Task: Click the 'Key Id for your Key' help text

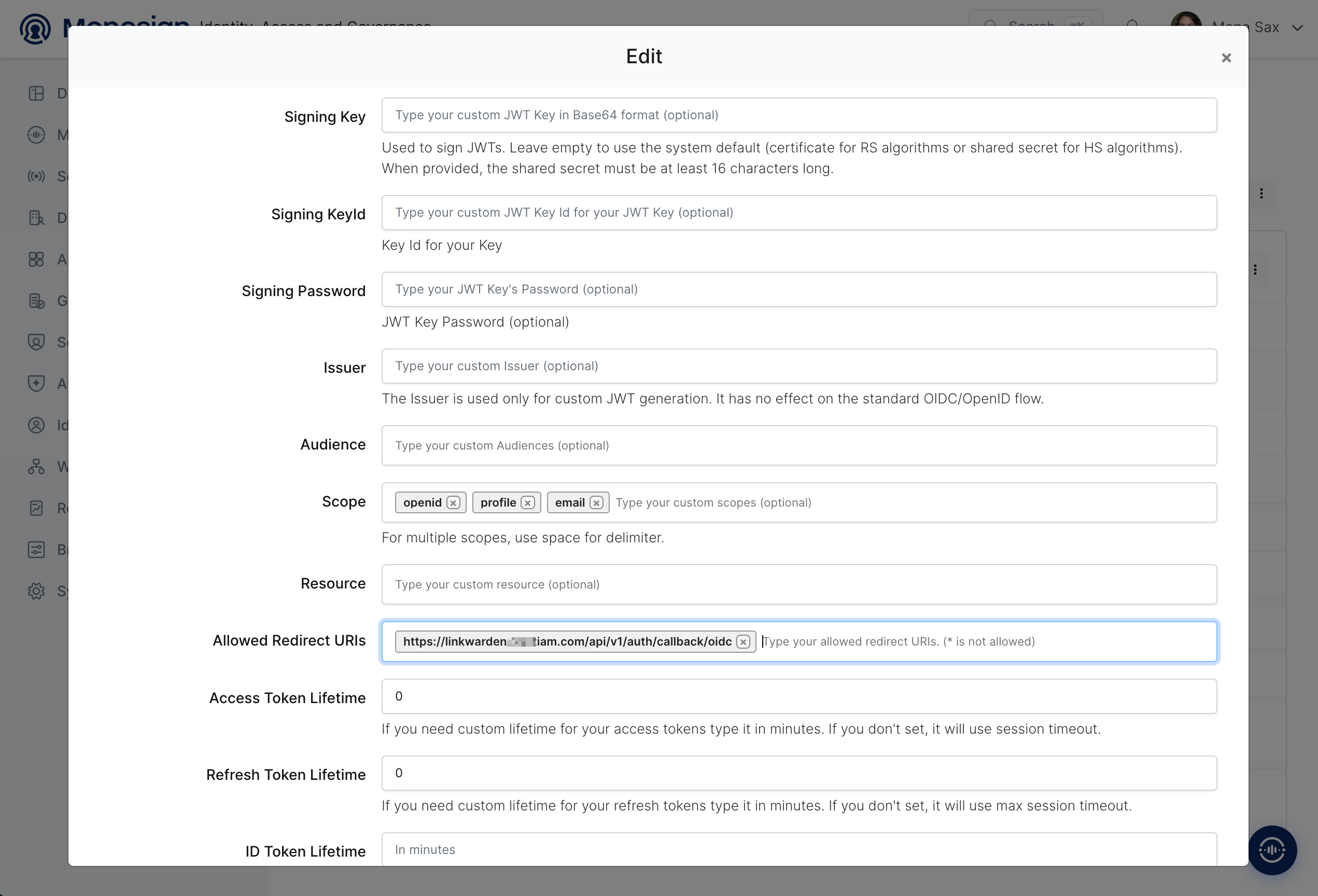Action: tap(442, 245)
